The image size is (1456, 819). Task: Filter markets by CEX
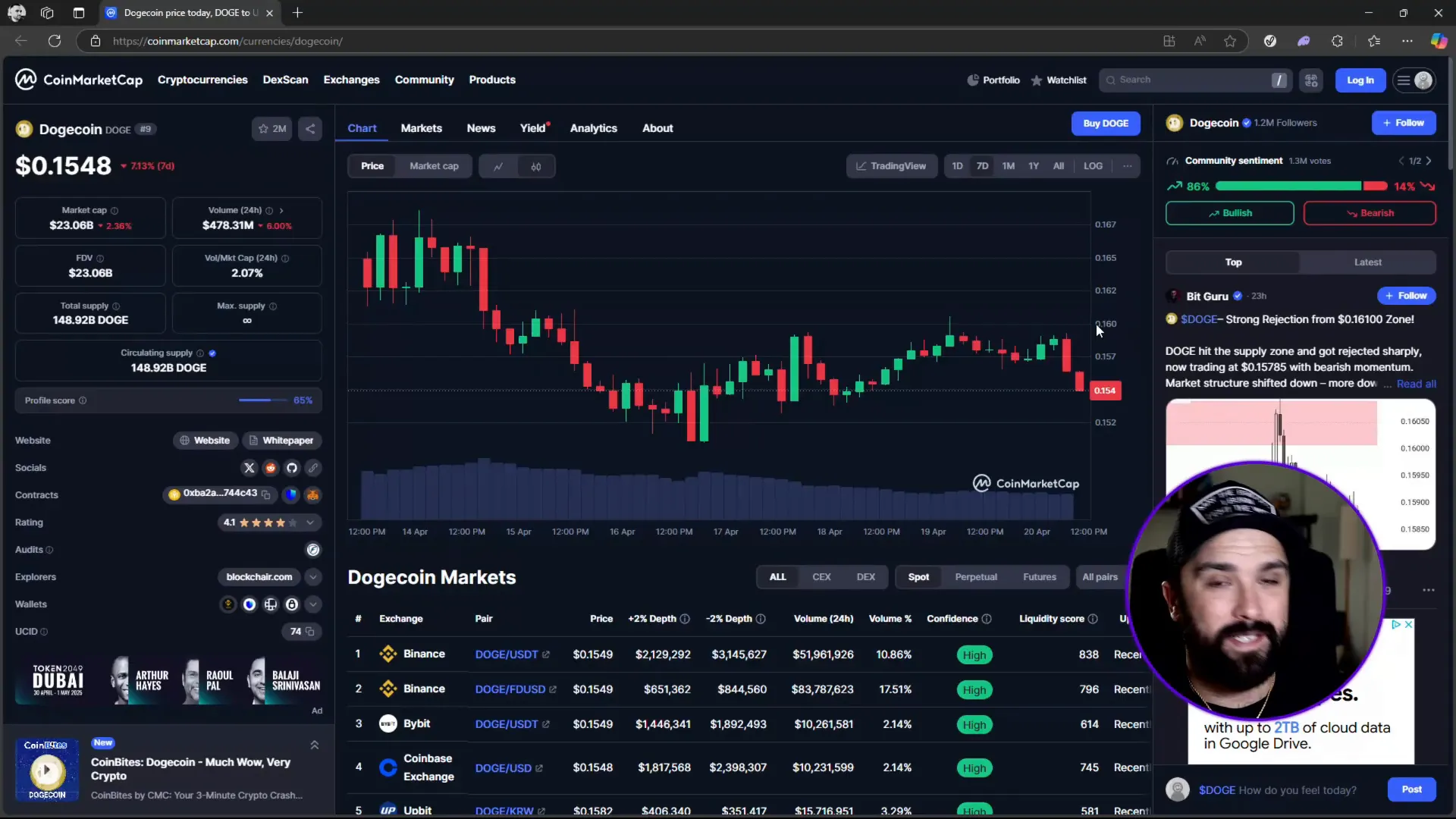click(x=821, y=577)
